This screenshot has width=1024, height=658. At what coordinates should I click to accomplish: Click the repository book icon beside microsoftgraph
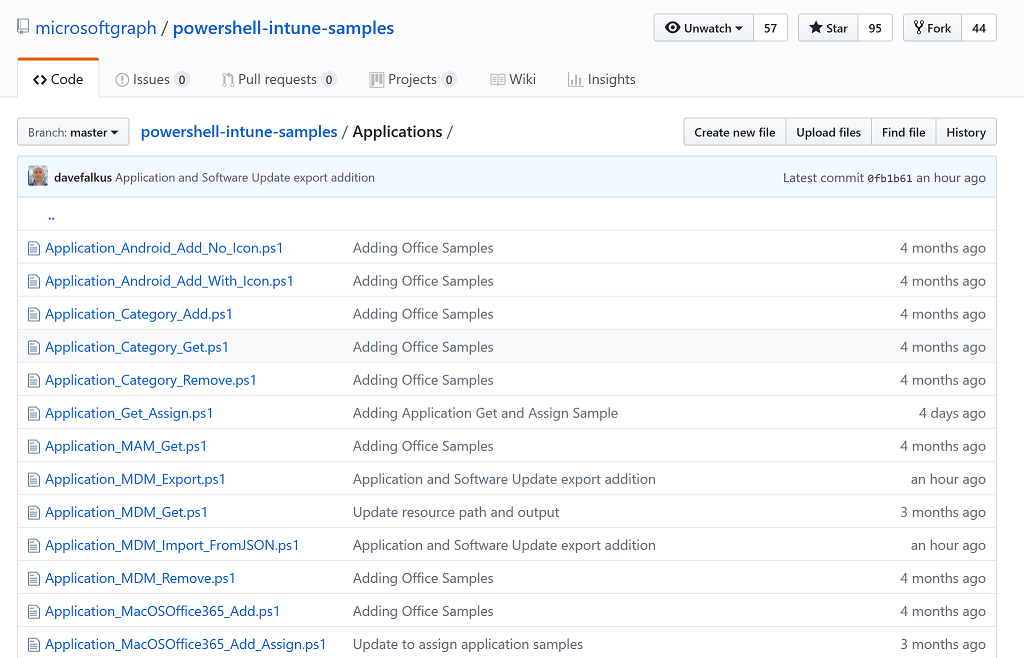(x=23, y=27)
